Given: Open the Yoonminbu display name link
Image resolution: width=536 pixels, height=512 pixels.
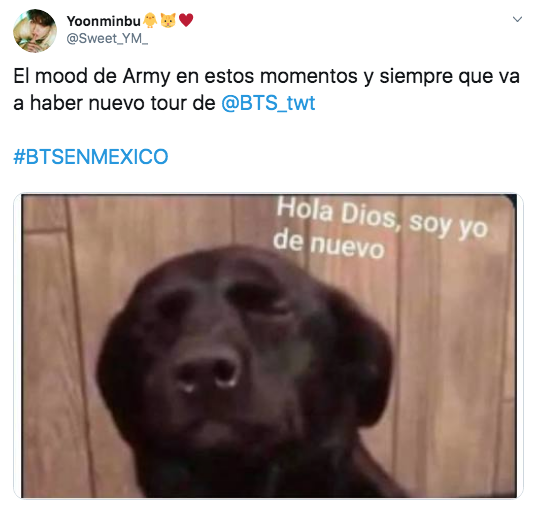Looking at the screenshot, I should (104, 21).
